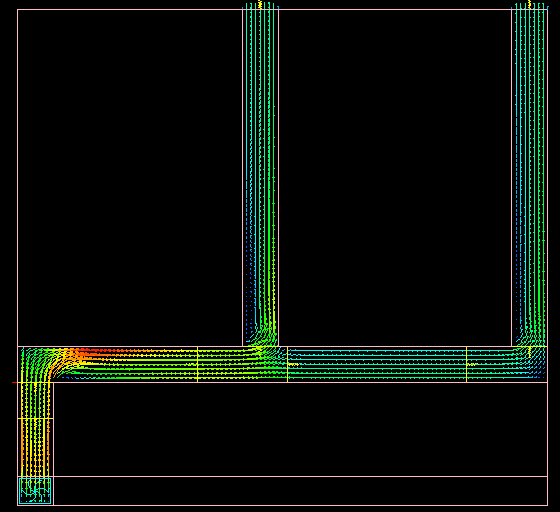Select yellow zigzag marker atop right vertical duct

tap(529, 5)
